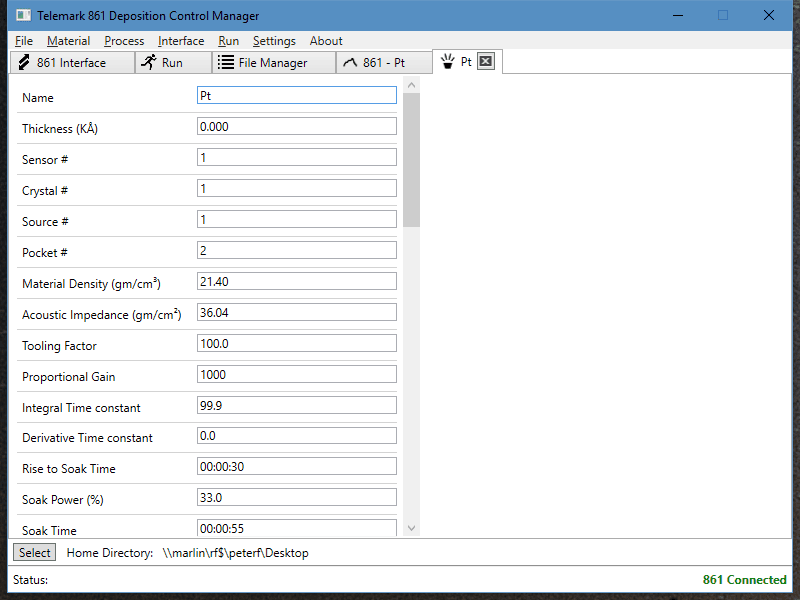Click the Material Density input field

click(x=297, y=282)
